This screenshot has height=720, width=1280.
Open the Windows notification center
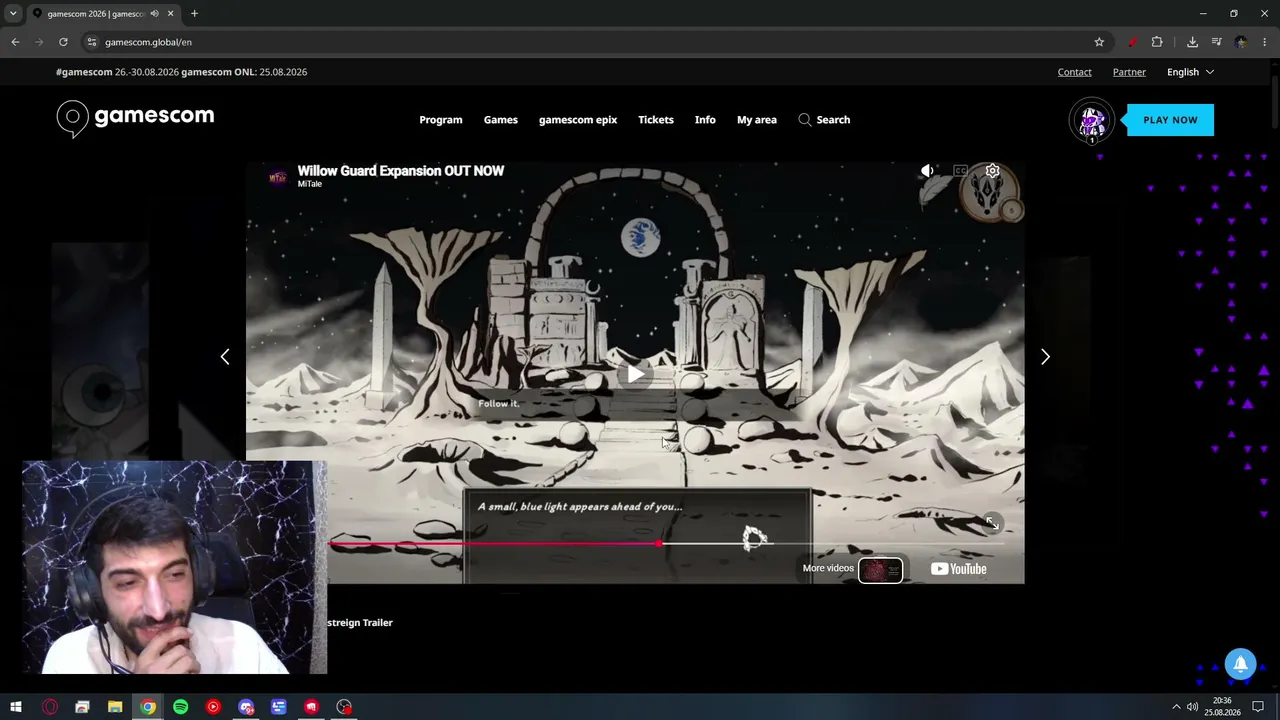click(1258, 707)
